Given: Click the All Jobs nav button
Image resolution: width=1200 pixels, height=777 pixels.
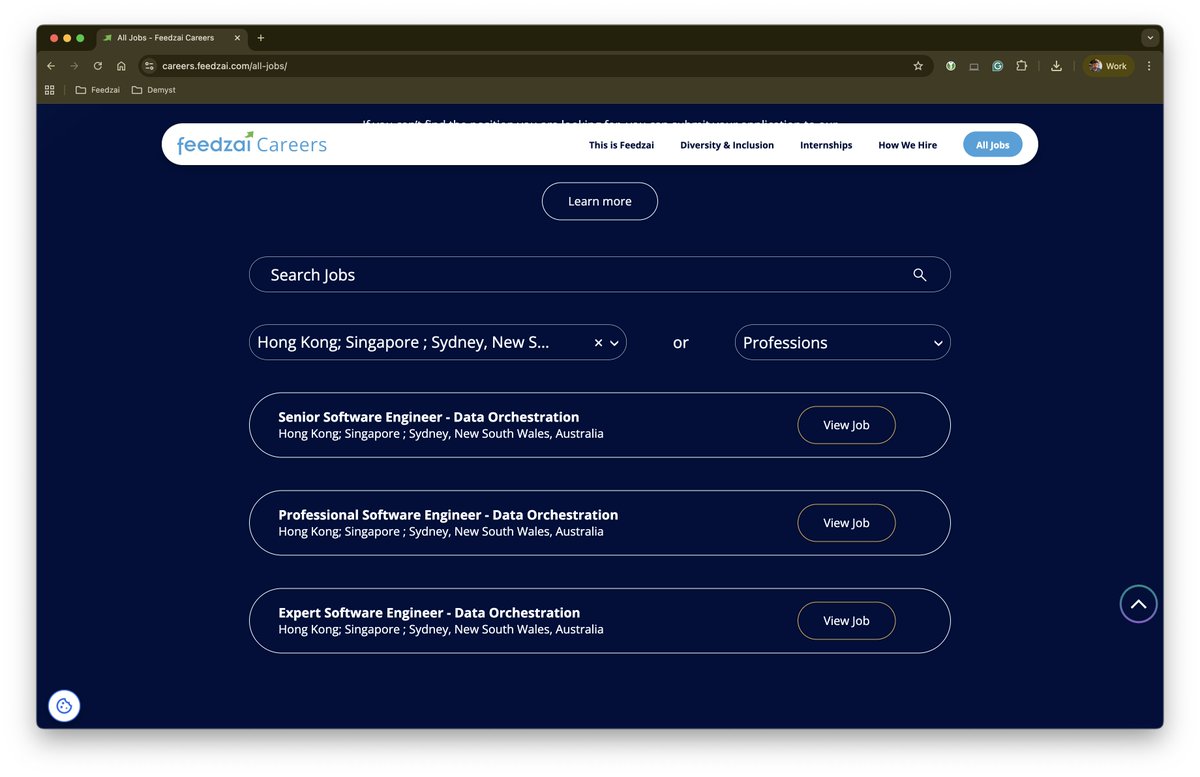Looking at the screenshot, I should (x=993, y=145).
